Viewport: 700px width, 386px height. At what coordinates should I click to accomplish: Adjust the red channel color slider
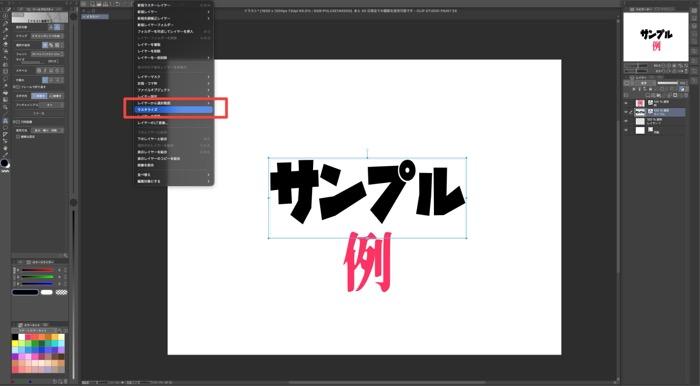pyautogui.click(x=38, y=270)
